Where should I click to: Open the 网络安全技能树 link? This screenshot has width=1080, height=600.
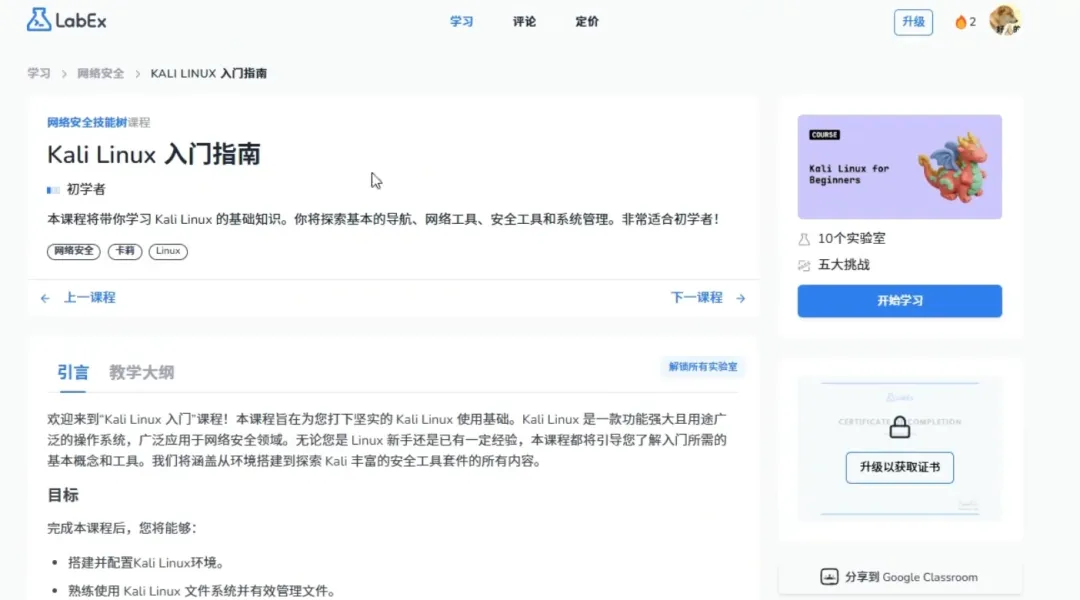(87, 123)
